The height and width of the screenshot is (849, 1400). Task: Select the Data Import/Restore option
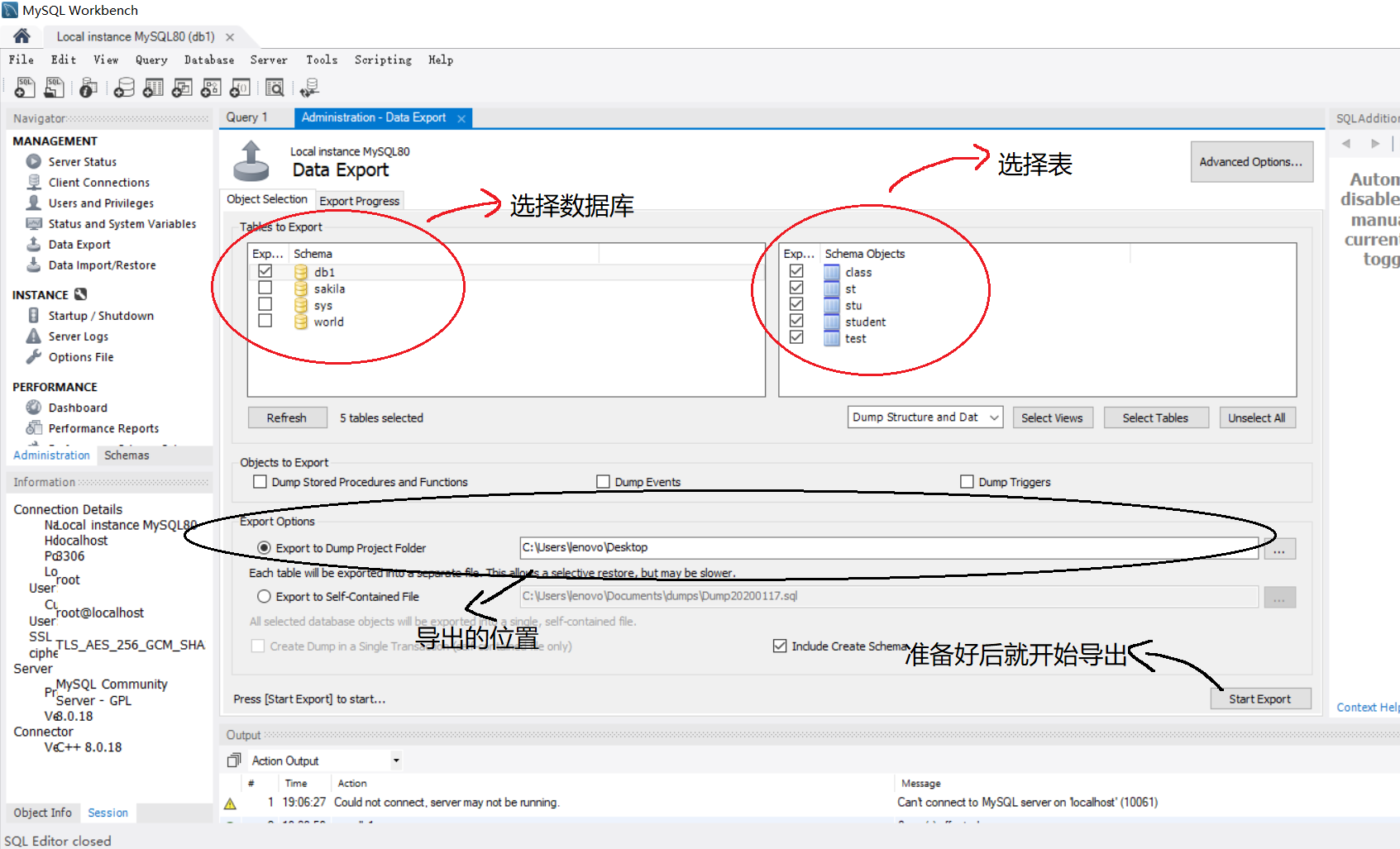pos(102,265)
